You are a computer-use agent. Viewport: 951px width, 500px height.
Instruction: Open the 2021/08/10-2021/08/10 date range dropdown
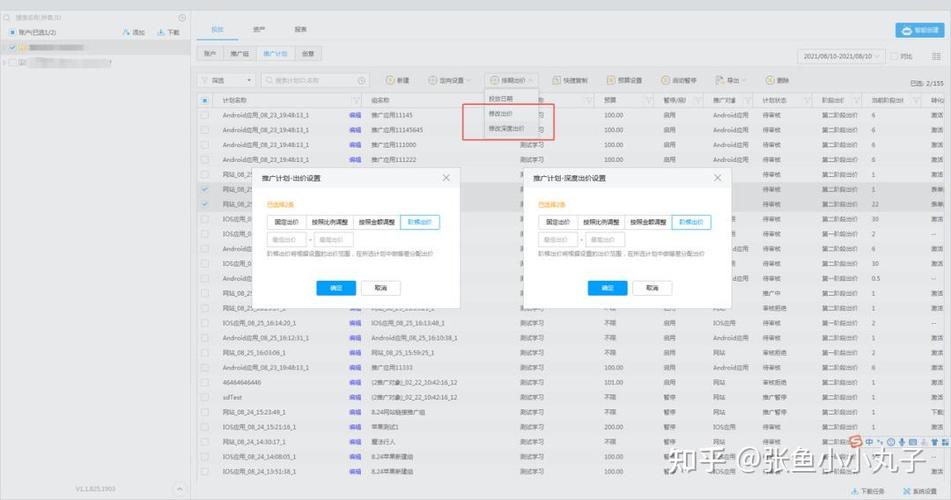(841, 56)
